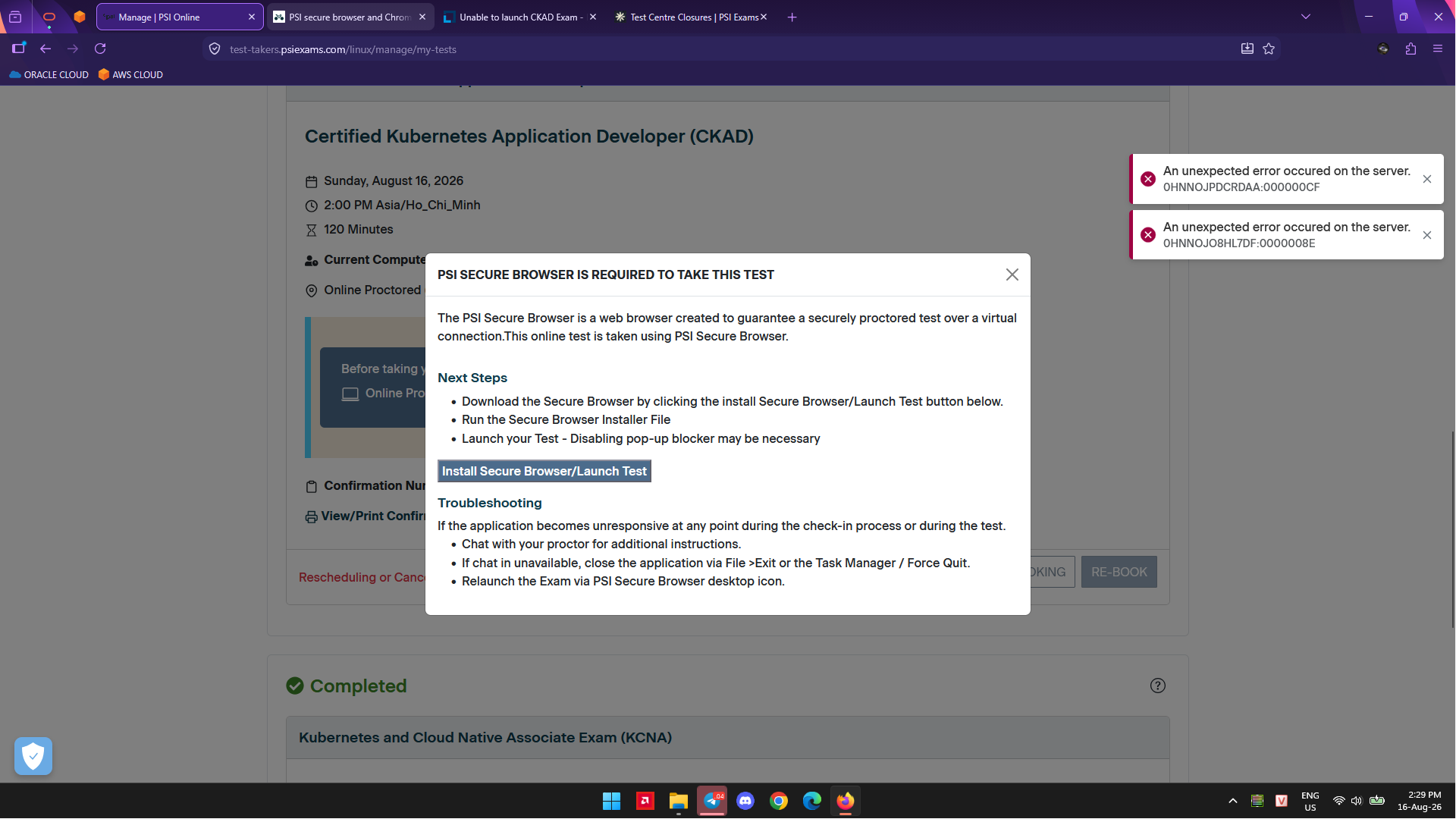
Task: Switch to the PSI secure browser and Chrome tab
Action: [x=350, y=17]
